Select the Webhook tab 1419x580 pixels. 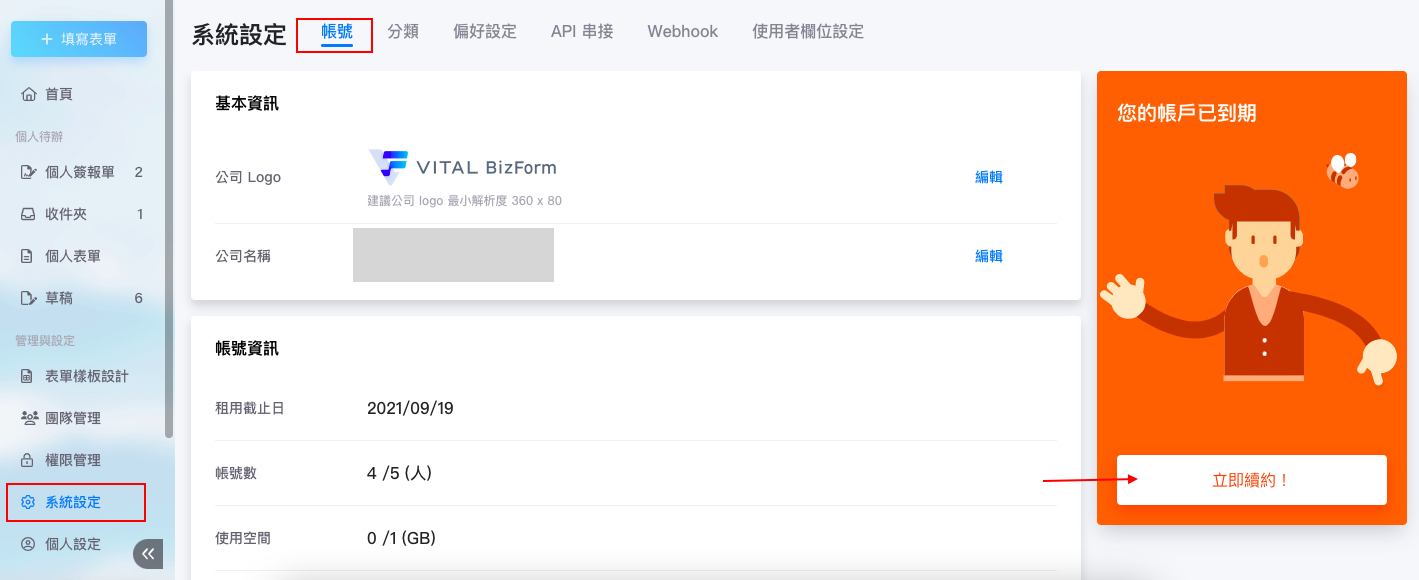[683, 32]
